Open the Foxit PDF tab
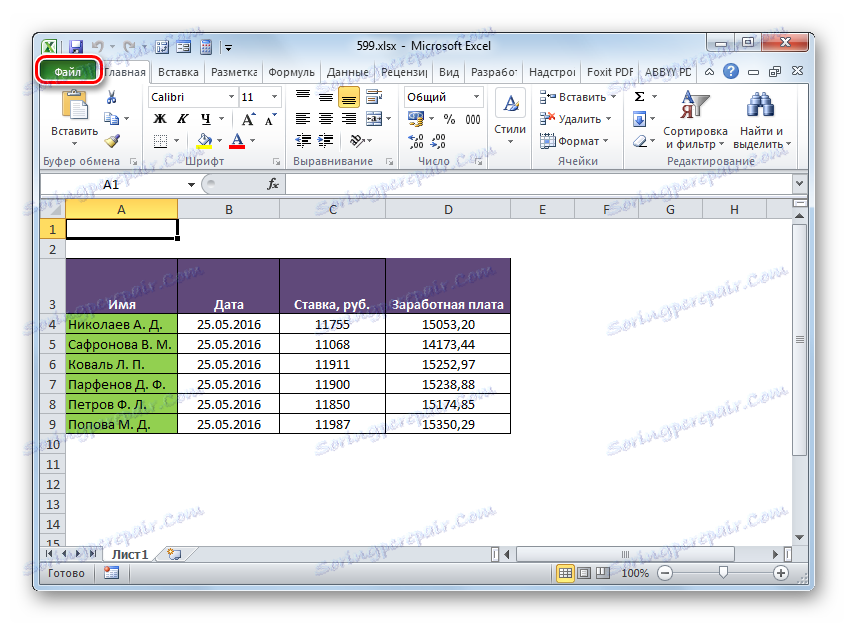The image size is (848, 624). tap(610, 72)
